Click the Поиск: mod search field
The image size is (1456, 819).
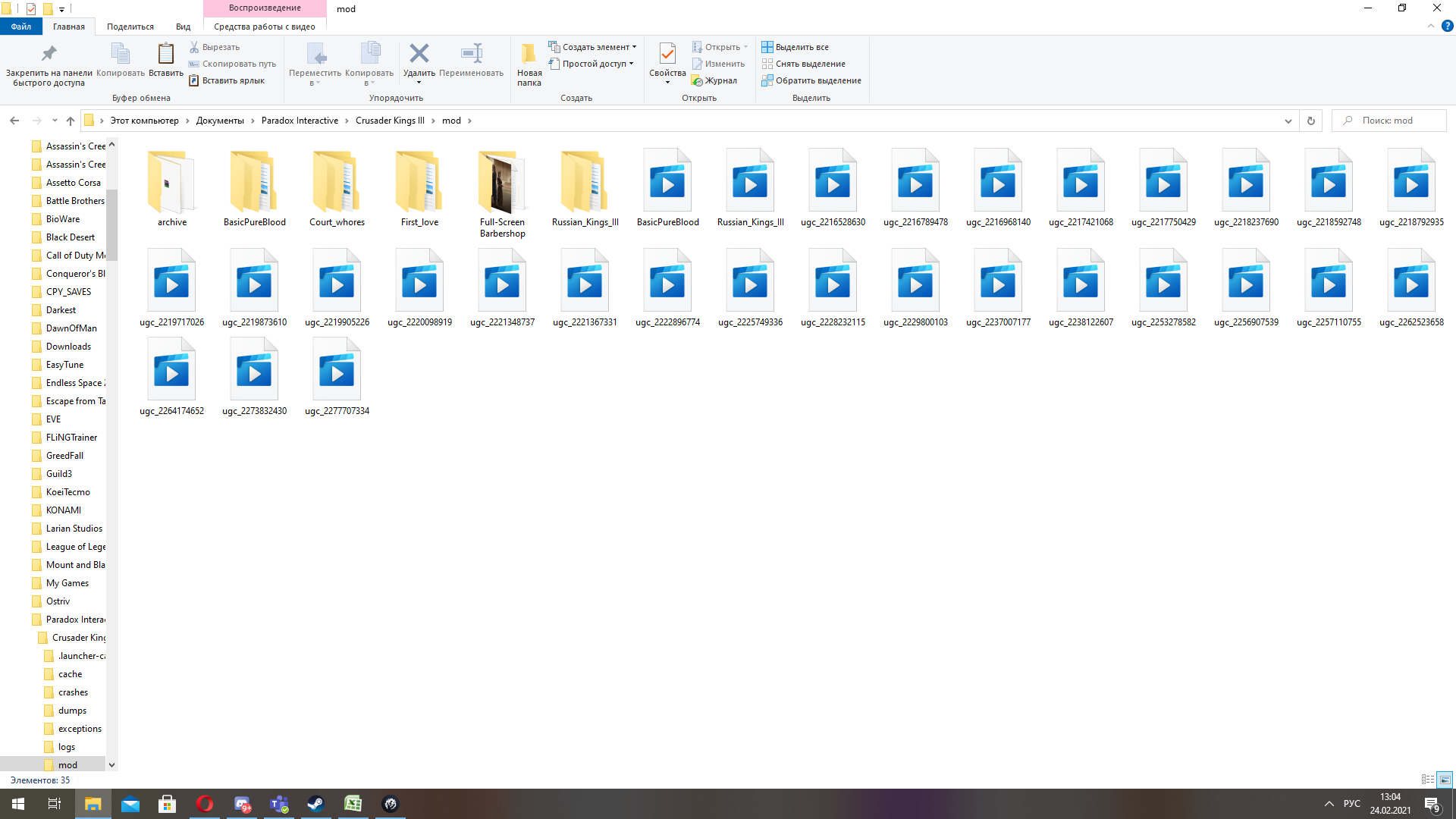pos(1389,121)
